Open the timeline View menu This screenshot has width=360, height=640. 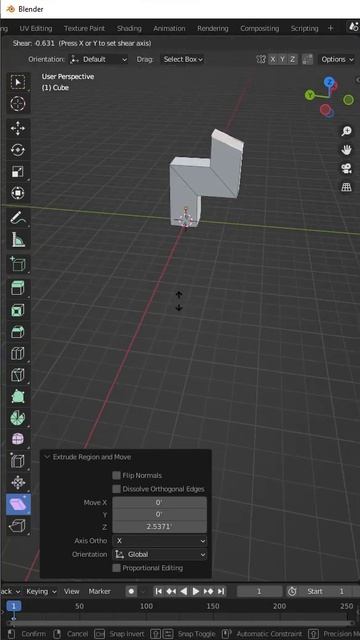[71, 591]
